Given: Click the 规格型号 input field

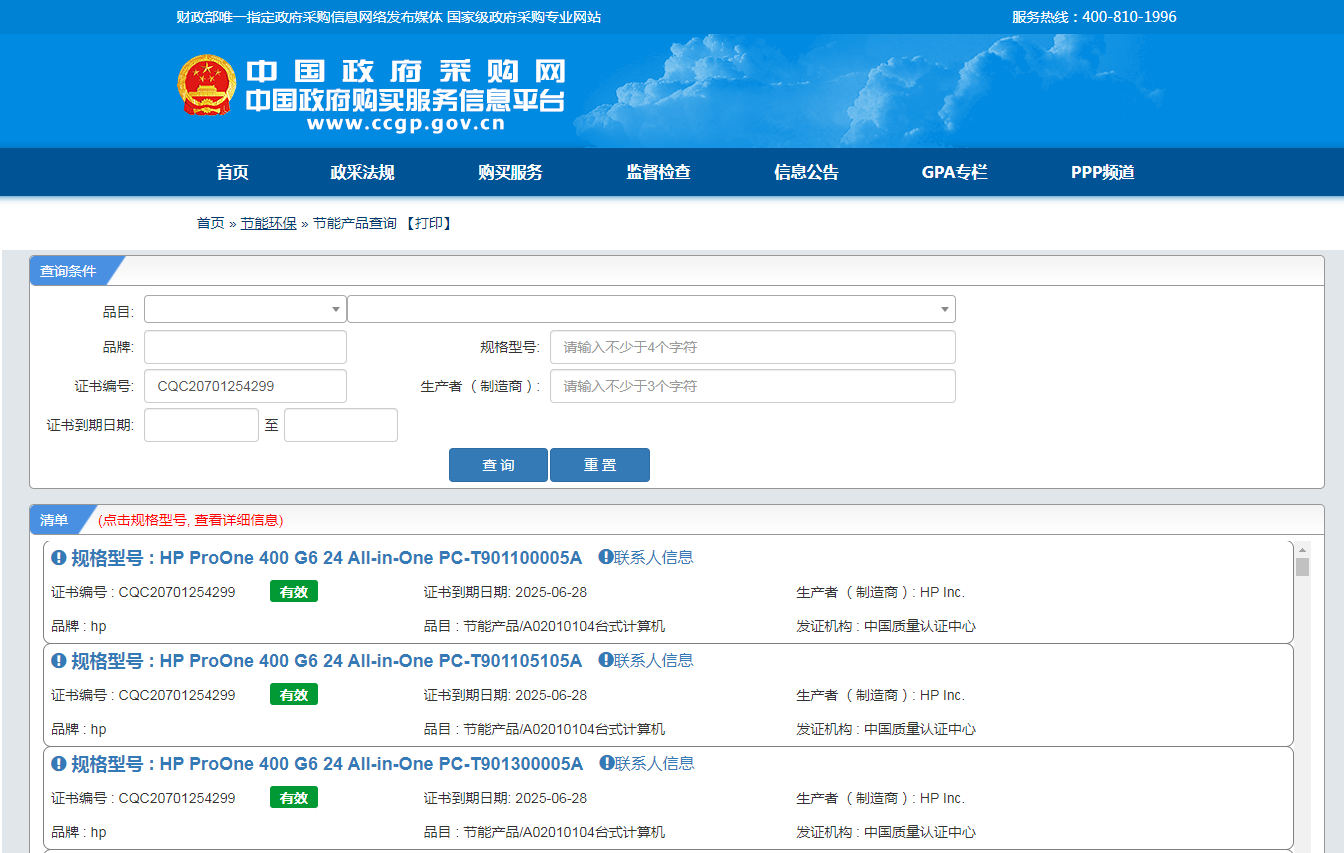Looking at the screenshot, I should tap(752, 347).
